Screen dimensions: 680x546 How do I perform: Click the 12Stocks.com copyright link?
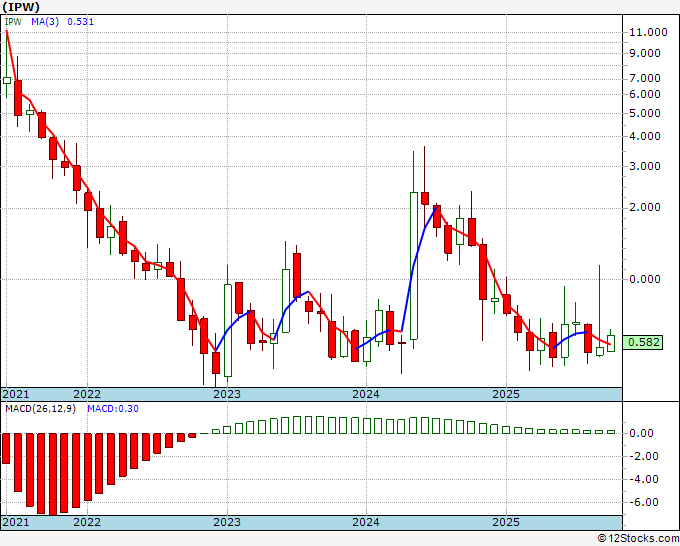(638, 539)
